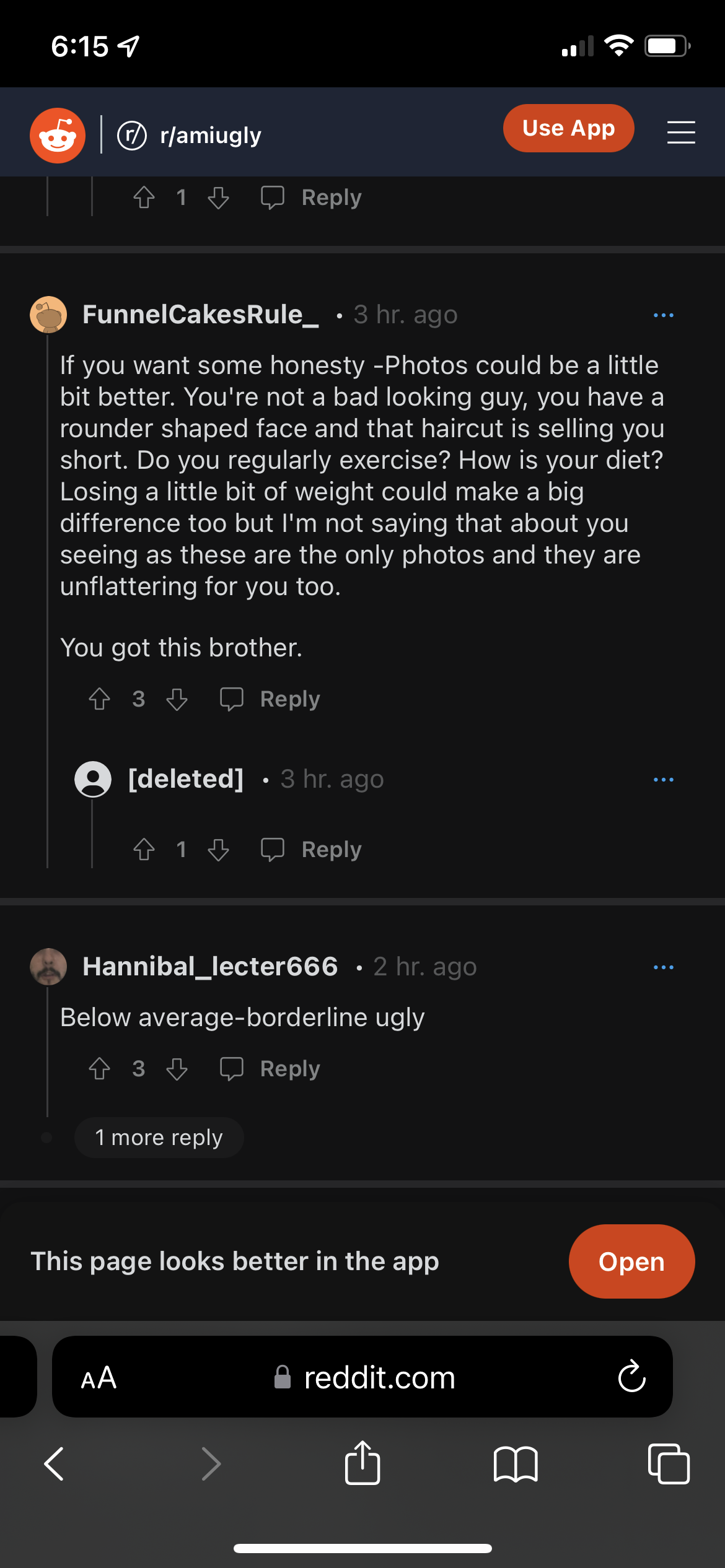The image size is (725, 1568).
Task: Open Safari's AA text size menu
Action: point(99,1378)
